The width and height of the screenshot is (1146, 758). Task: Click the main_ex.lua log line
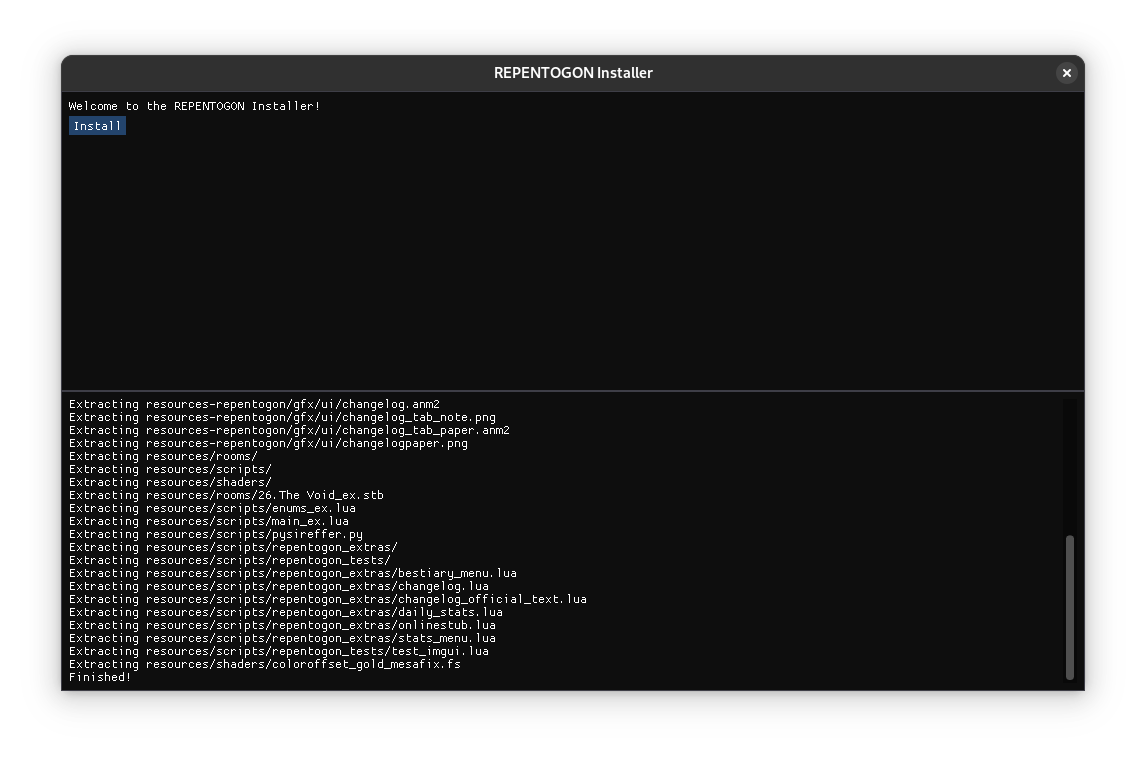click(x=209, y=521)
